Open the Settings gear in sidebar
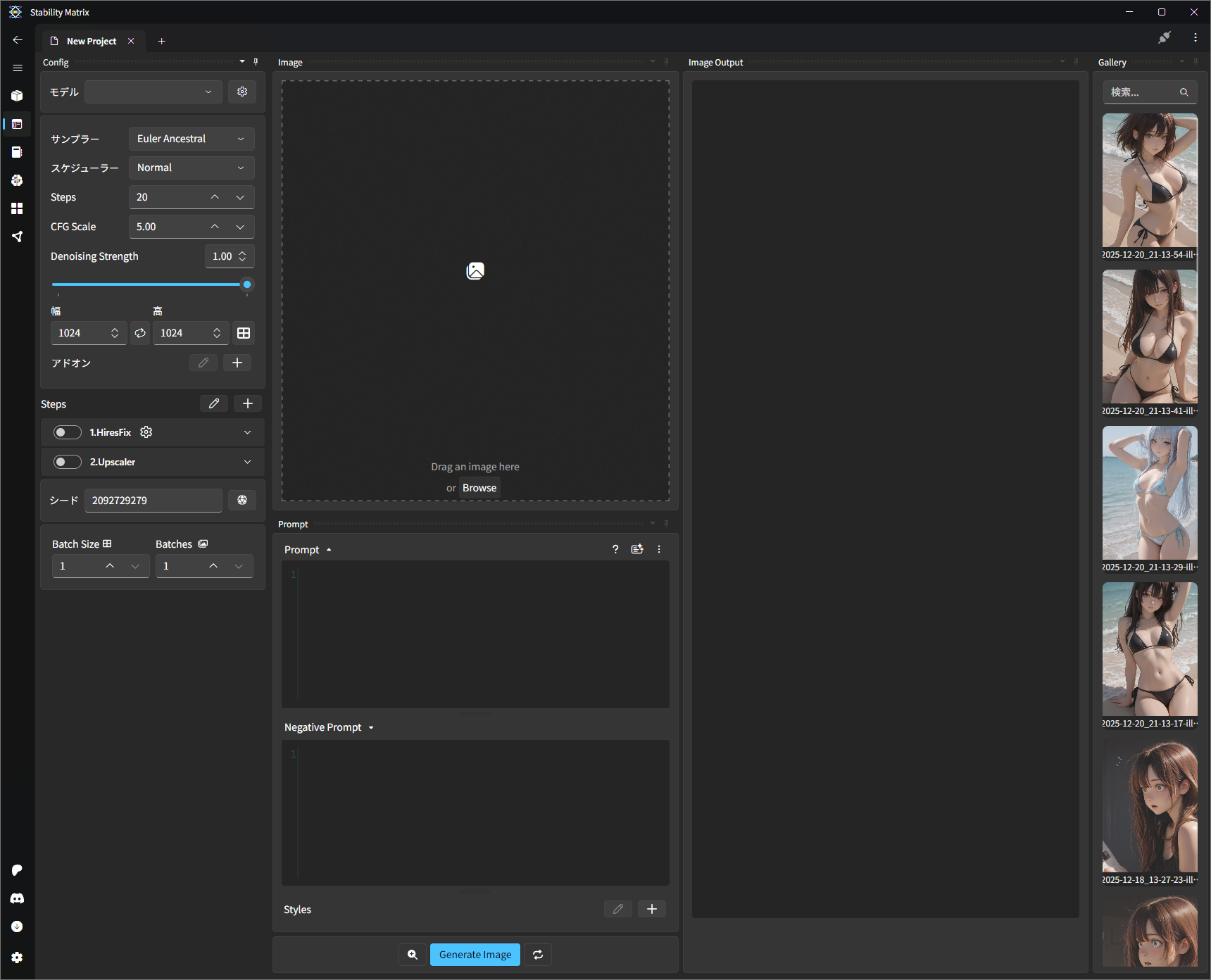 point(17,957)
